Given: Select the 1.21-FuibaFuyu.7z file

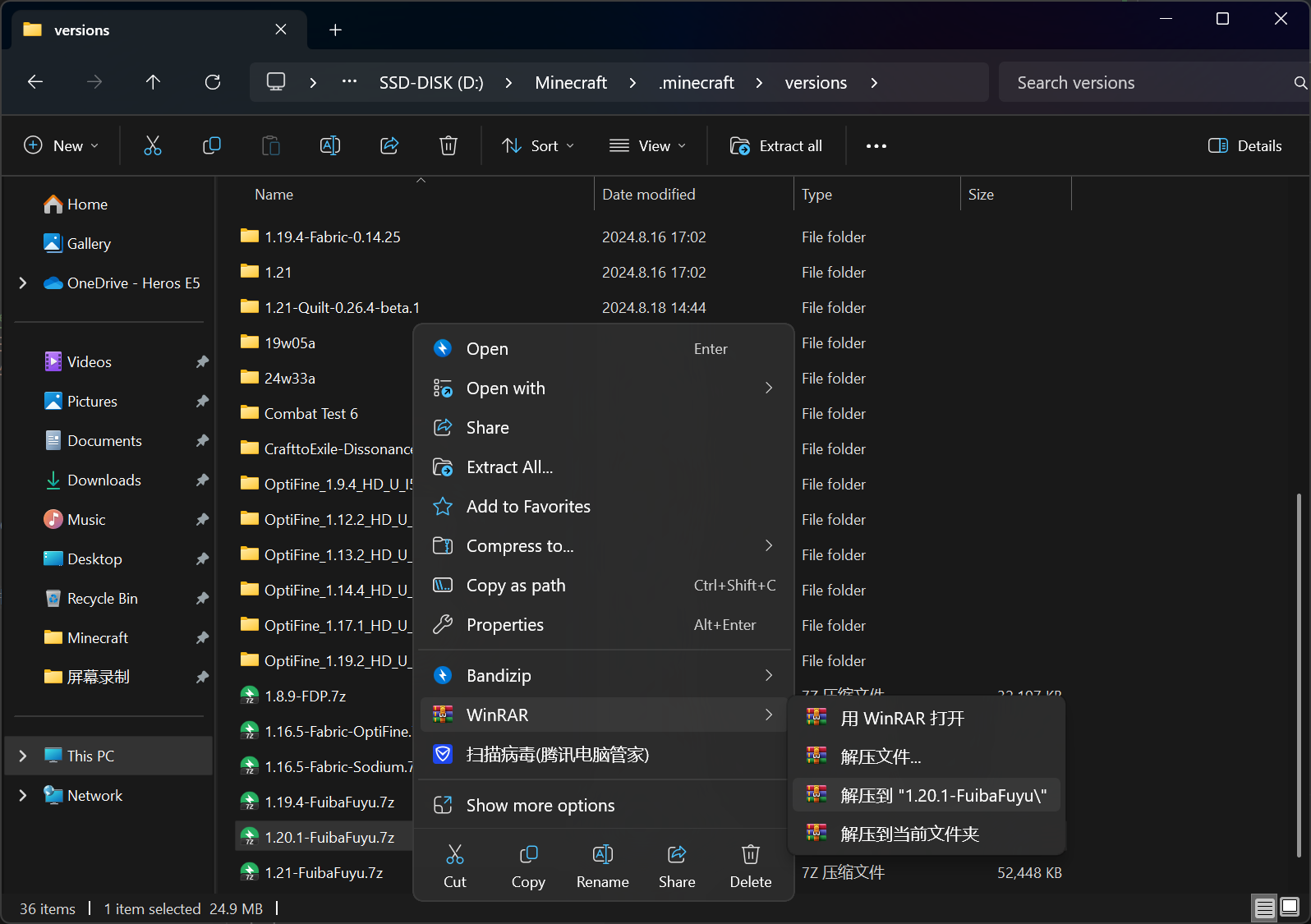Looking at the screenshot, I should pos(324,873).
